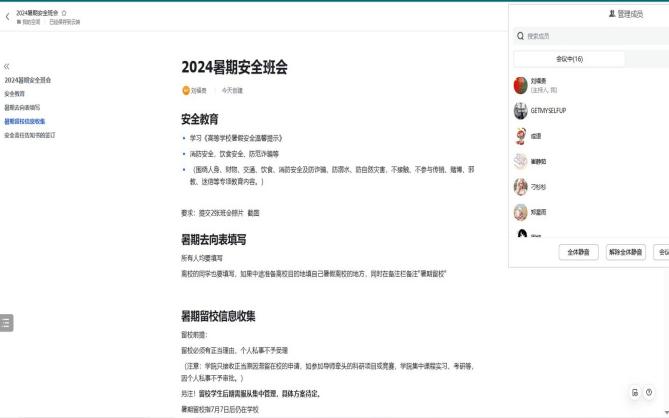The image size is (669, 418).
Task: Click the back arrow beside the document title
Action: point(8,16)
